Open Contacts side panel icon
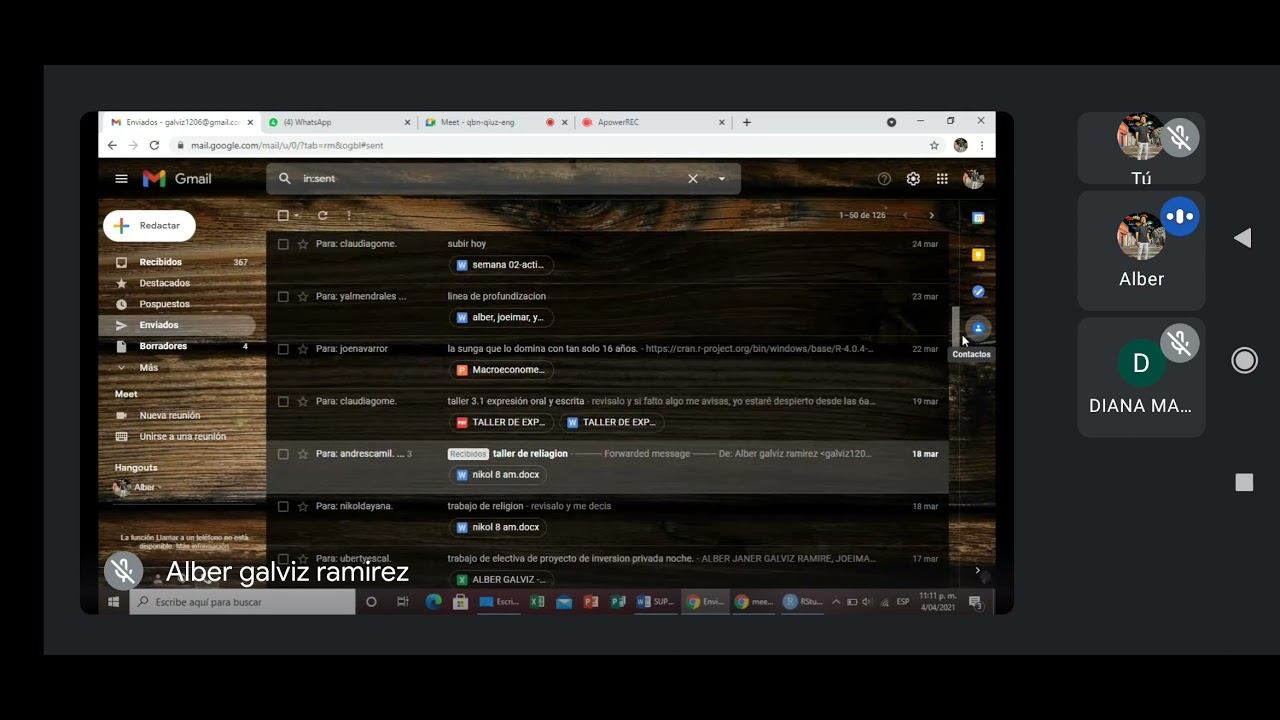The width and height of the screenshot is (1280, 720). tap(978, 328)
